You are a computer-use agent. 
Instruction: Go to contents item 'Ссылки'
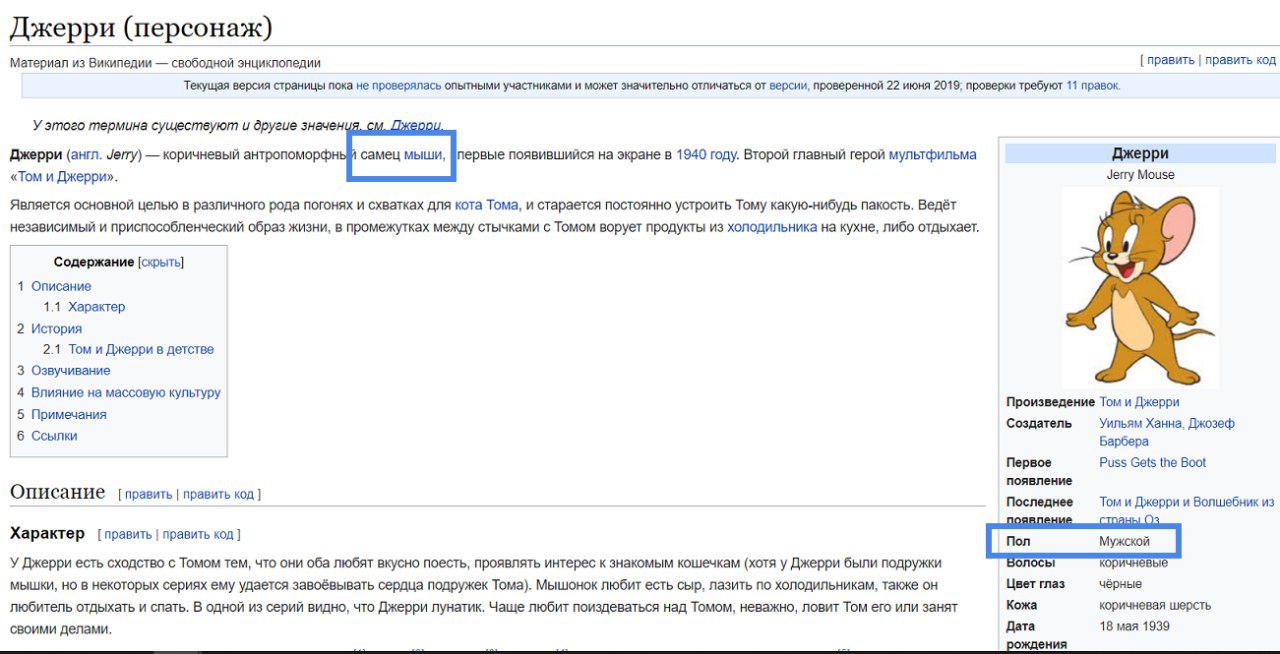click(x=54, y=436)
